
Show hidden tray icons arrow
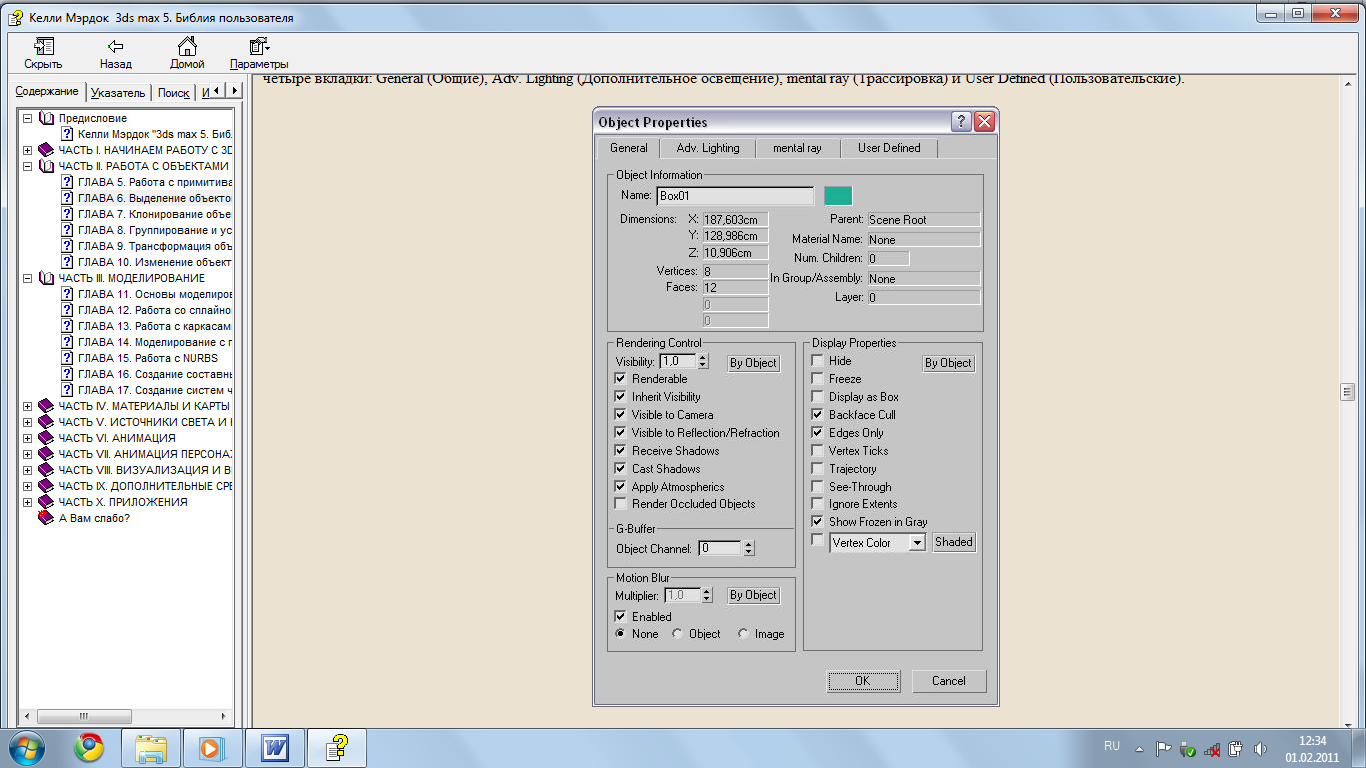[x=1139, y=748]
